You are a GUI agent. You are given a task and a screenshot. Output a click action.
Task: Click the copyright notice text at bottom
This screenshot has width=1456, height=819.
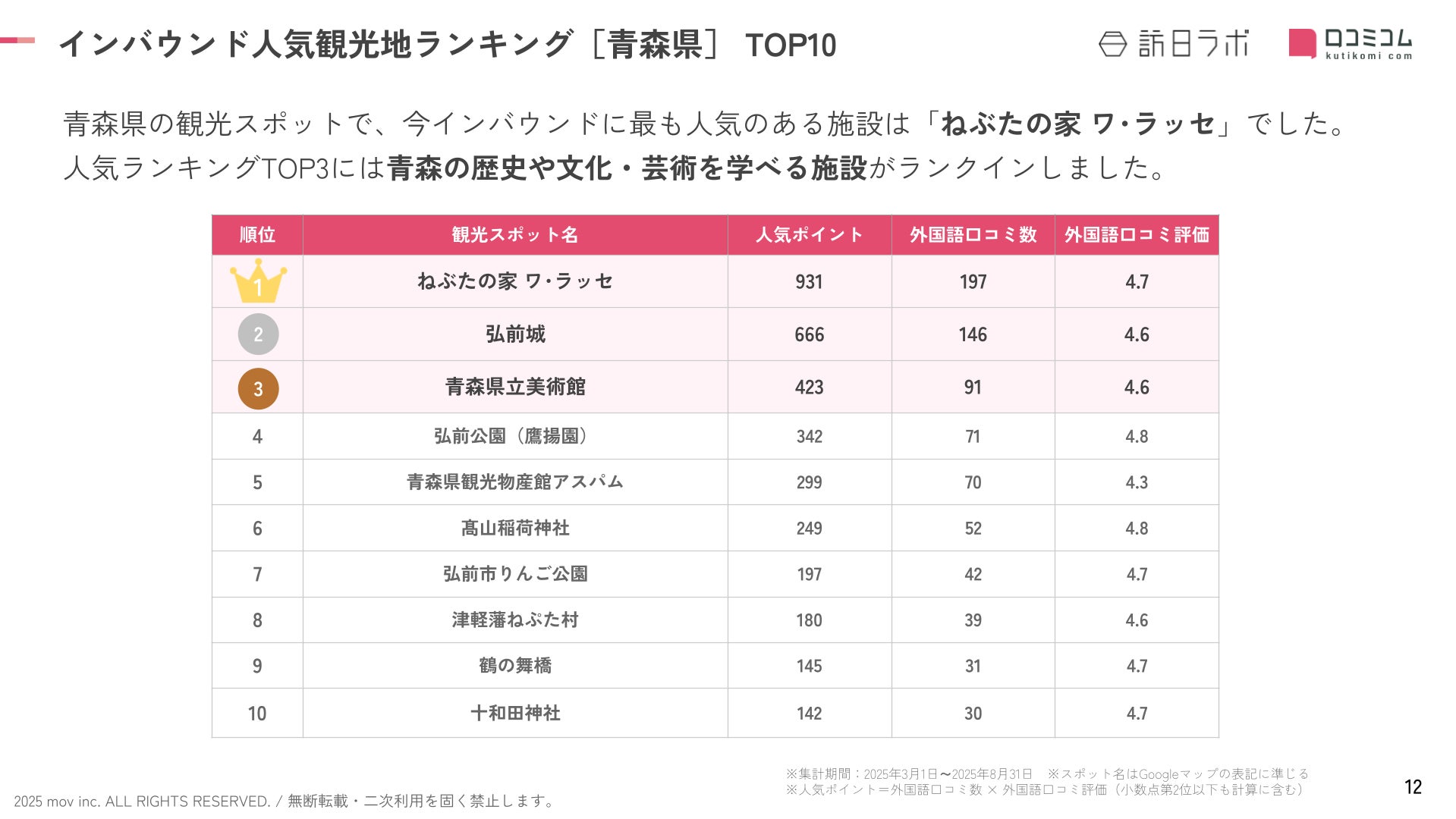285,801
